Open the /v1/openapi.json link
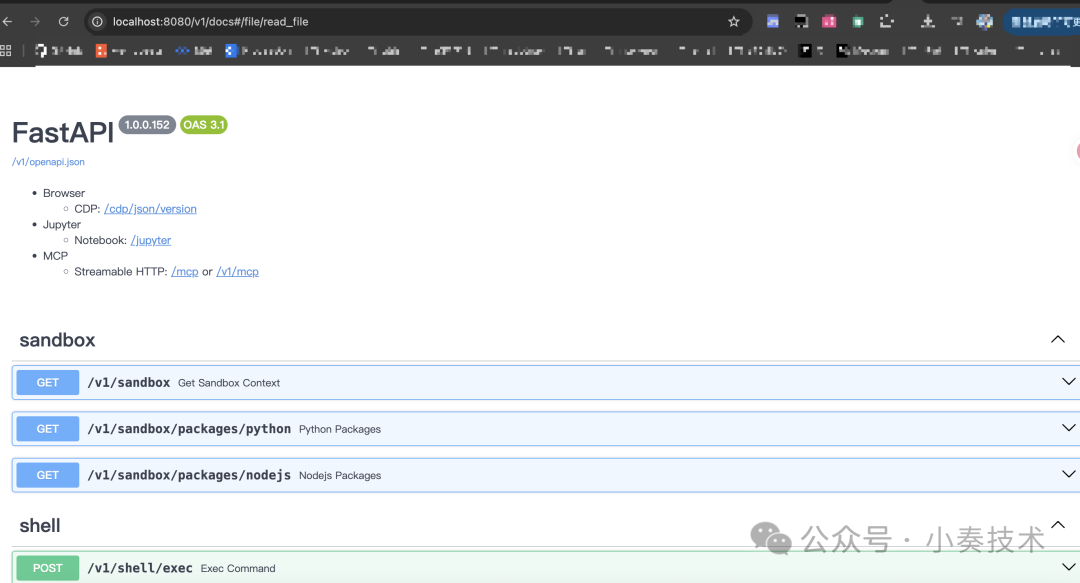This screenshot has height=583, width=1080. click(48, 161)
